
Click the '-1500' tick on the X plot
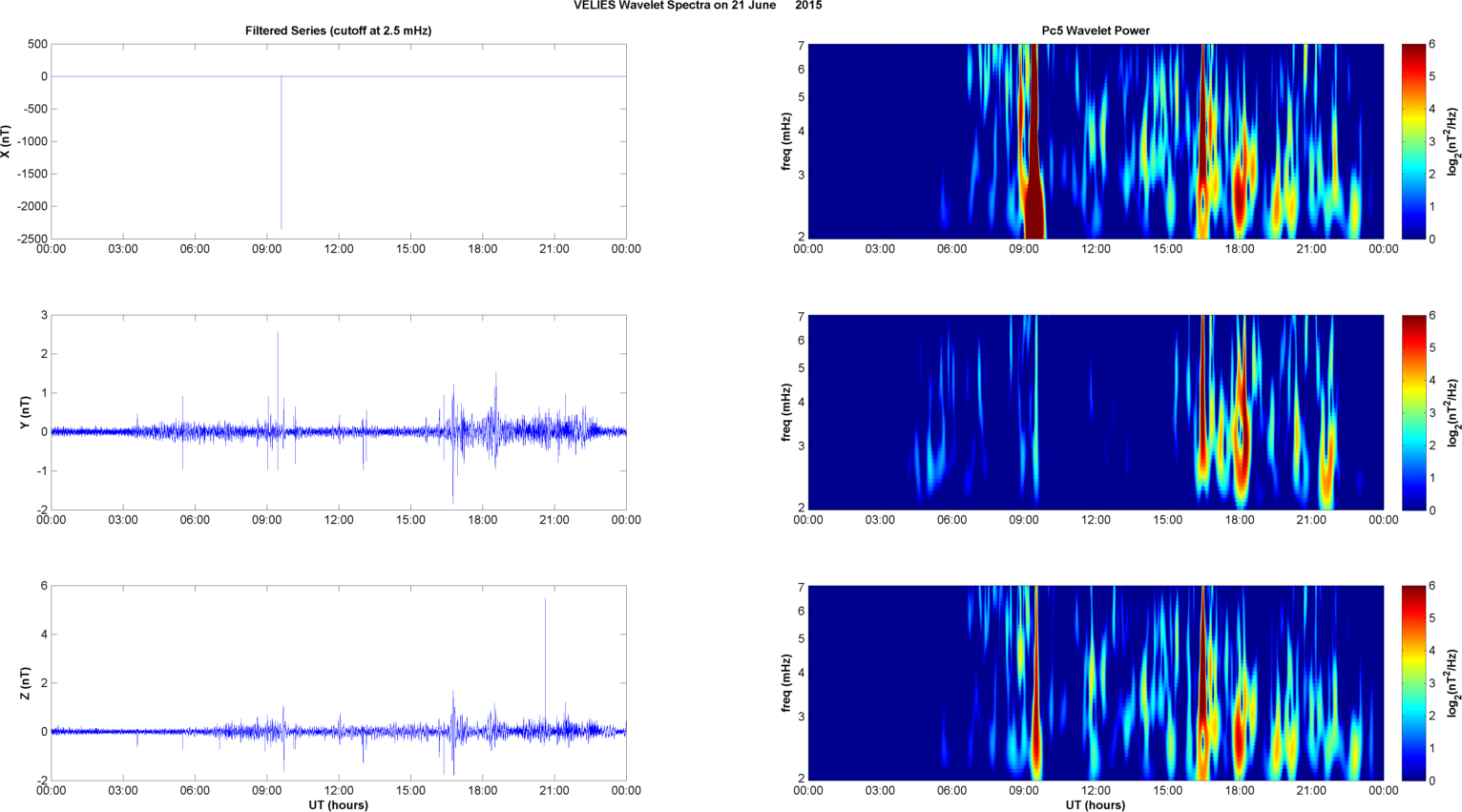tap(31, 174)
